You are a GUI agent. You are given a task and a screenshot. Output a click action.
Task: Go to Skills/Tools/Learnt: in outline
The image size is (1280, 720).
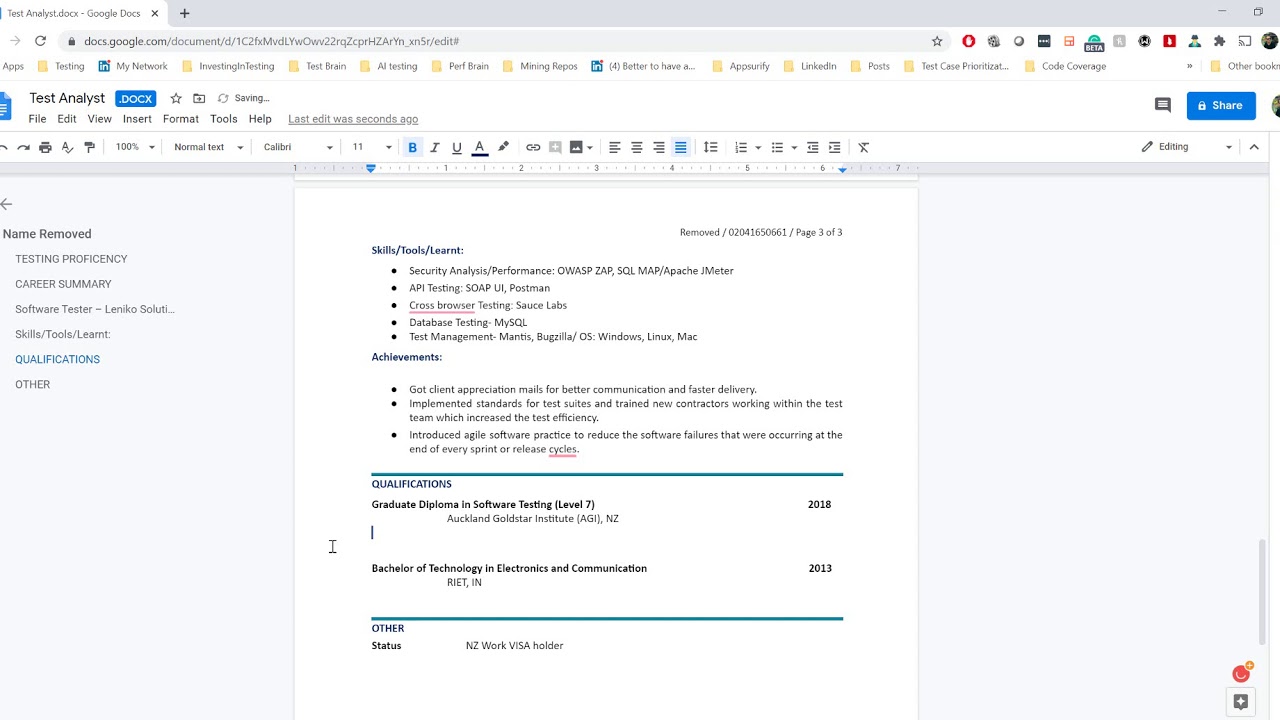pos(62,334)
